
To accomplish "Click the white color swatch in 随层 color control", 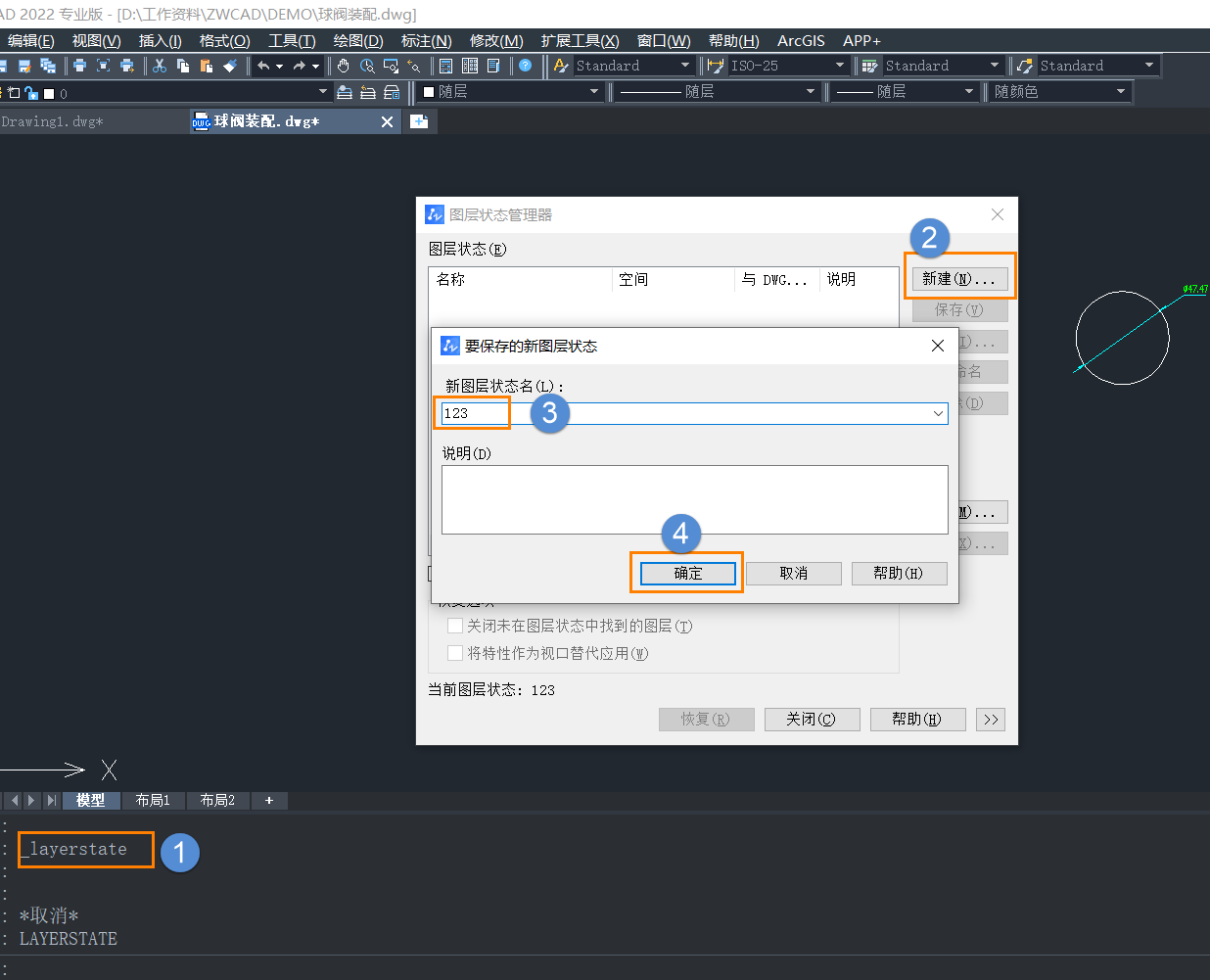I will point(429,92).
